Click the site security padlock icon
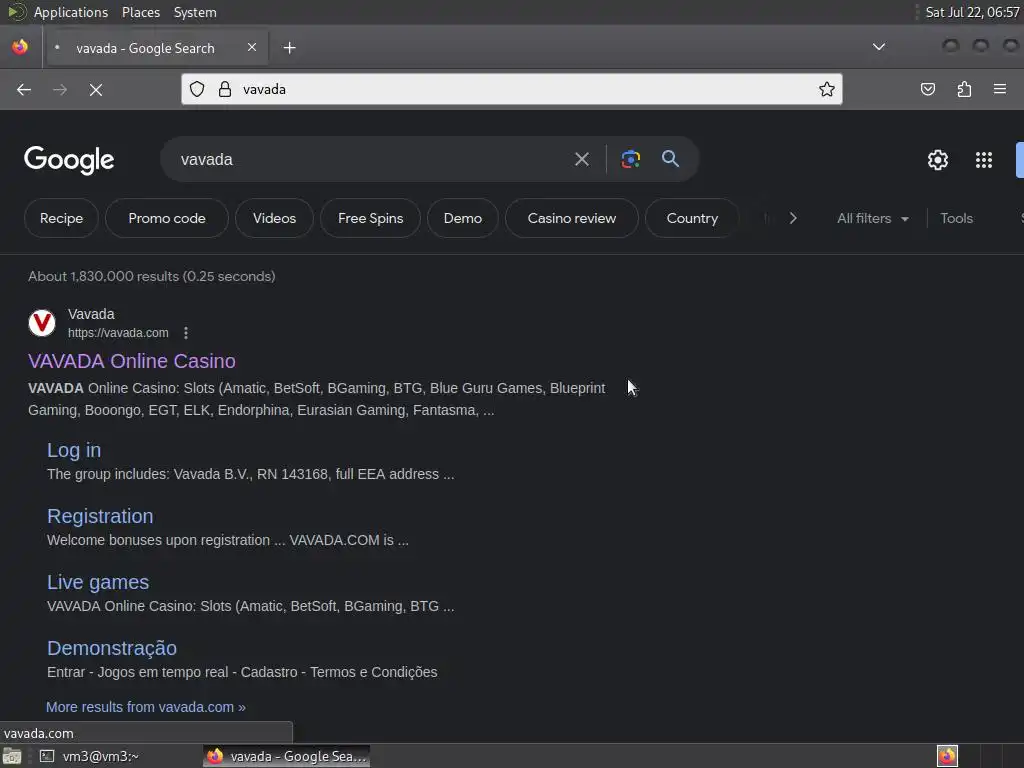The width and height of the screenshot is (1024, 768). point(225,89)
